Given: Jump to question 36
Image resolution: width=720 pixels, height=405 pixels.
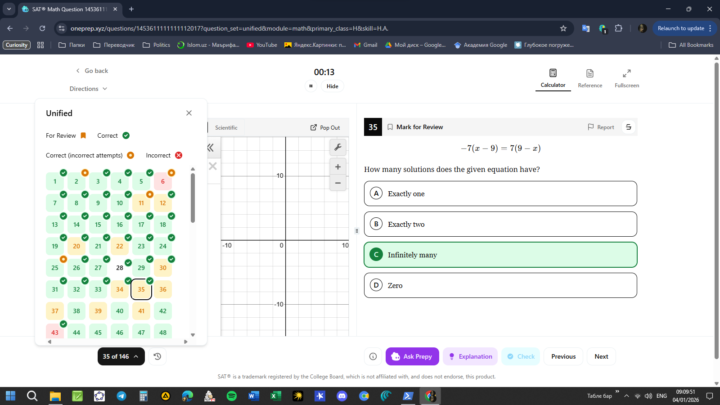Looking at the screenshot, I should tap(163, 289).
